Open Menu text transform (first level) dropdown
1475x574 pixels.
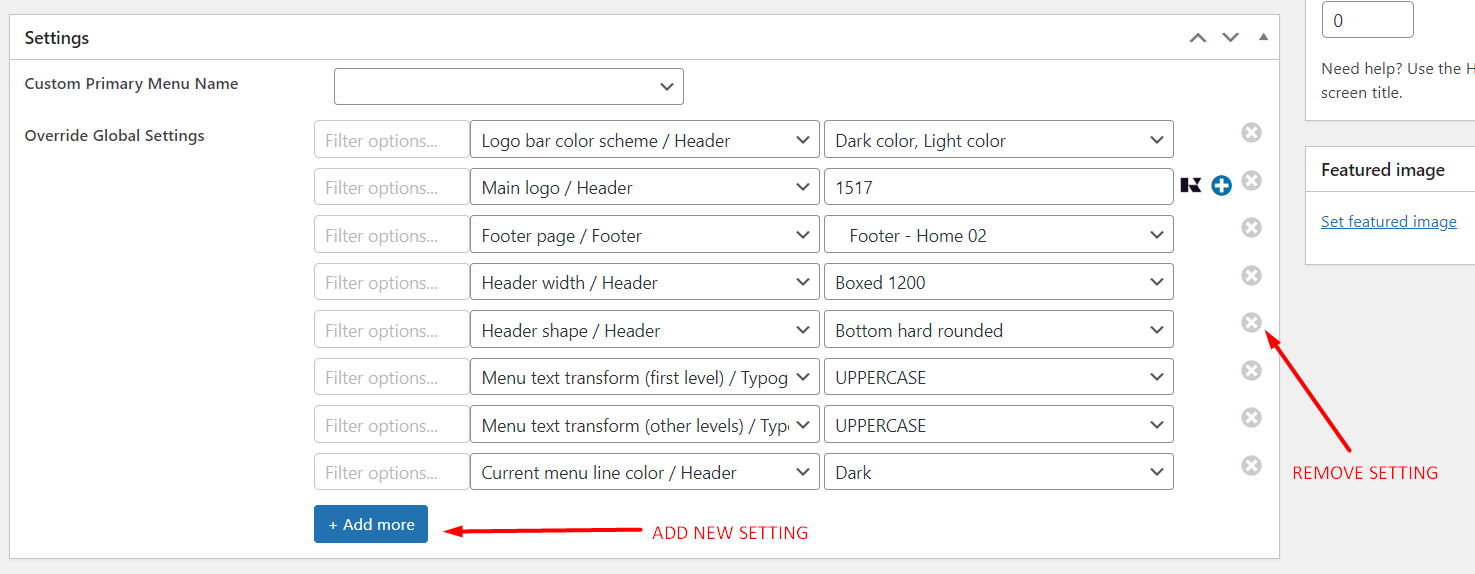(645, 377)
